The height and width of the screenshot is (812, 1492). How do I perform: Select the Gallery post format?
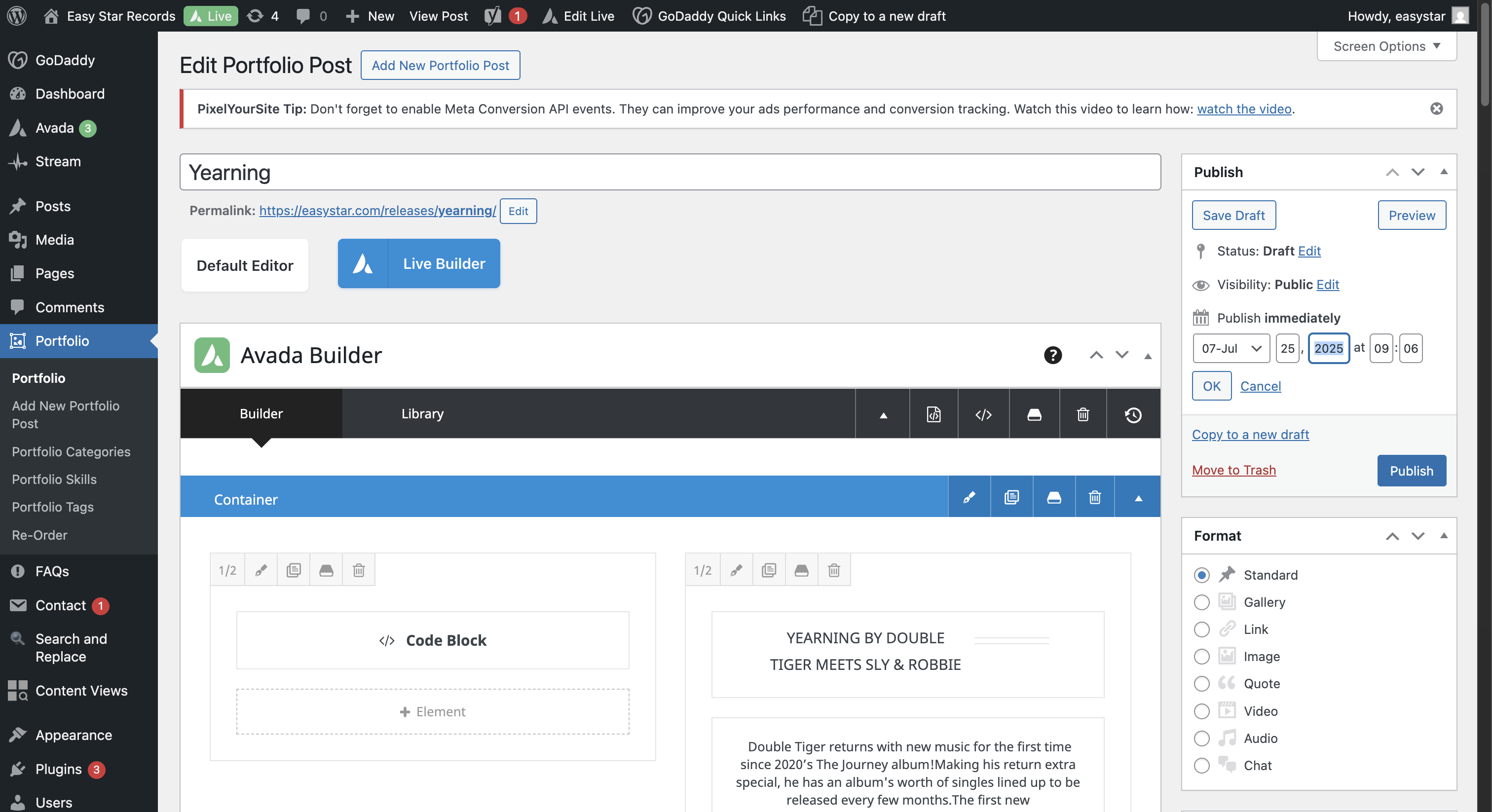[1202, 602]
